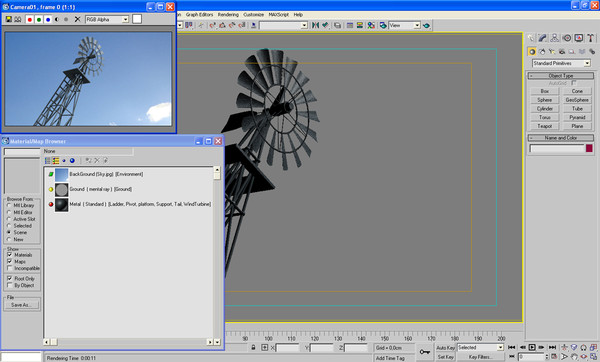Click the Cylinder button

[545, 109]
